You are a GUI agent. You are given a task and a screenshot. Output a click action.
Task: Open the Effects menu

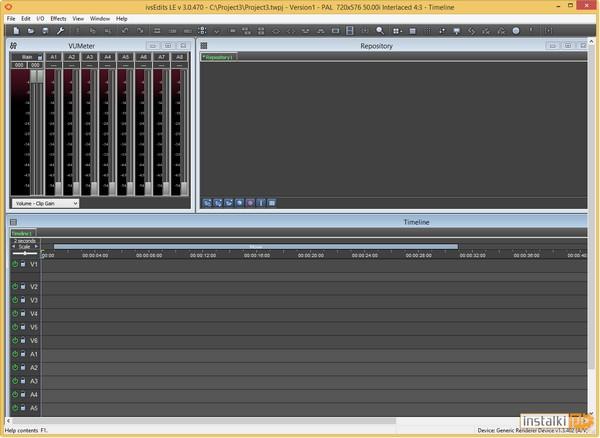point(58,18)
